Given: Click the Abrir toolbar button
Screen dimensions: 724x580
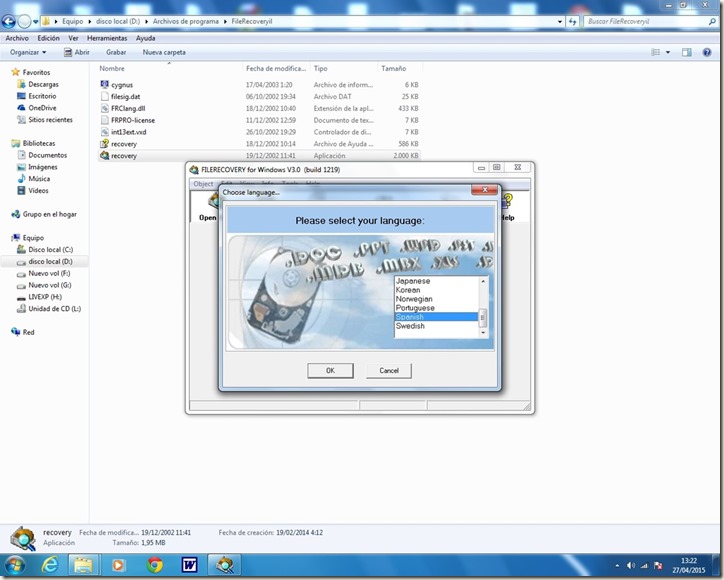Looking at the screenshot, I should [77, 52].
